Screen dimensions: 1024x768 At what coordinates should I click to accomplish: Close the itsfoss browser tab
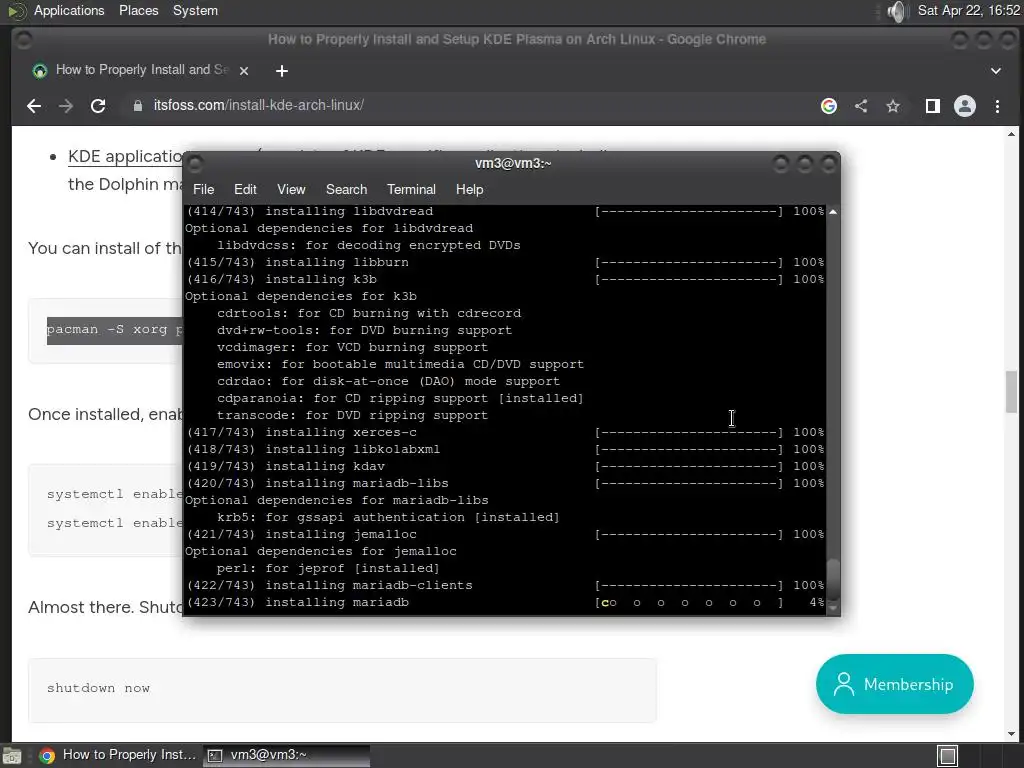(x=244, y=71)
